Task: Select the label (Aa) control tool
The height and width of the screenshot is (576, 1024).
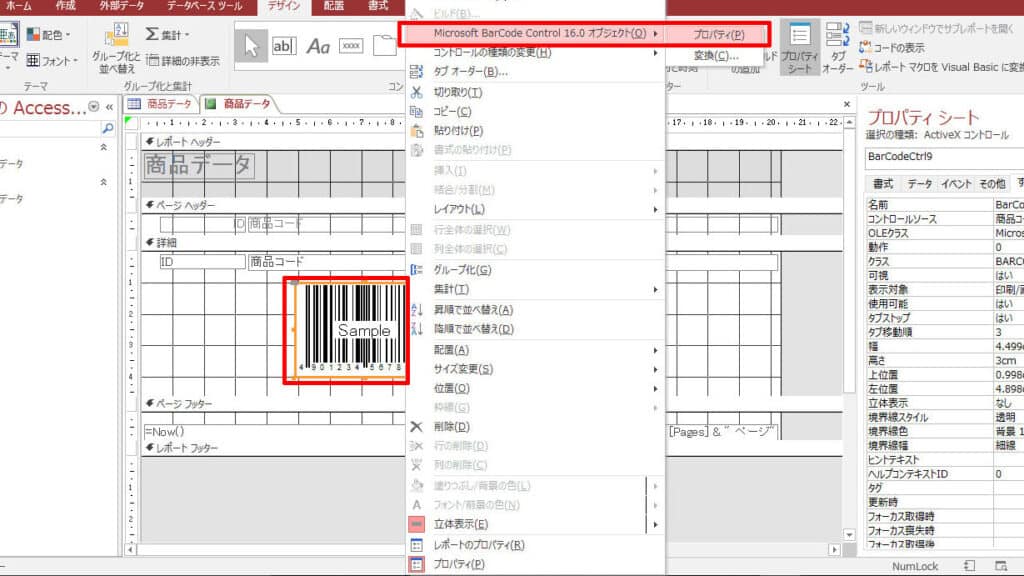Action: click(318, 46)
